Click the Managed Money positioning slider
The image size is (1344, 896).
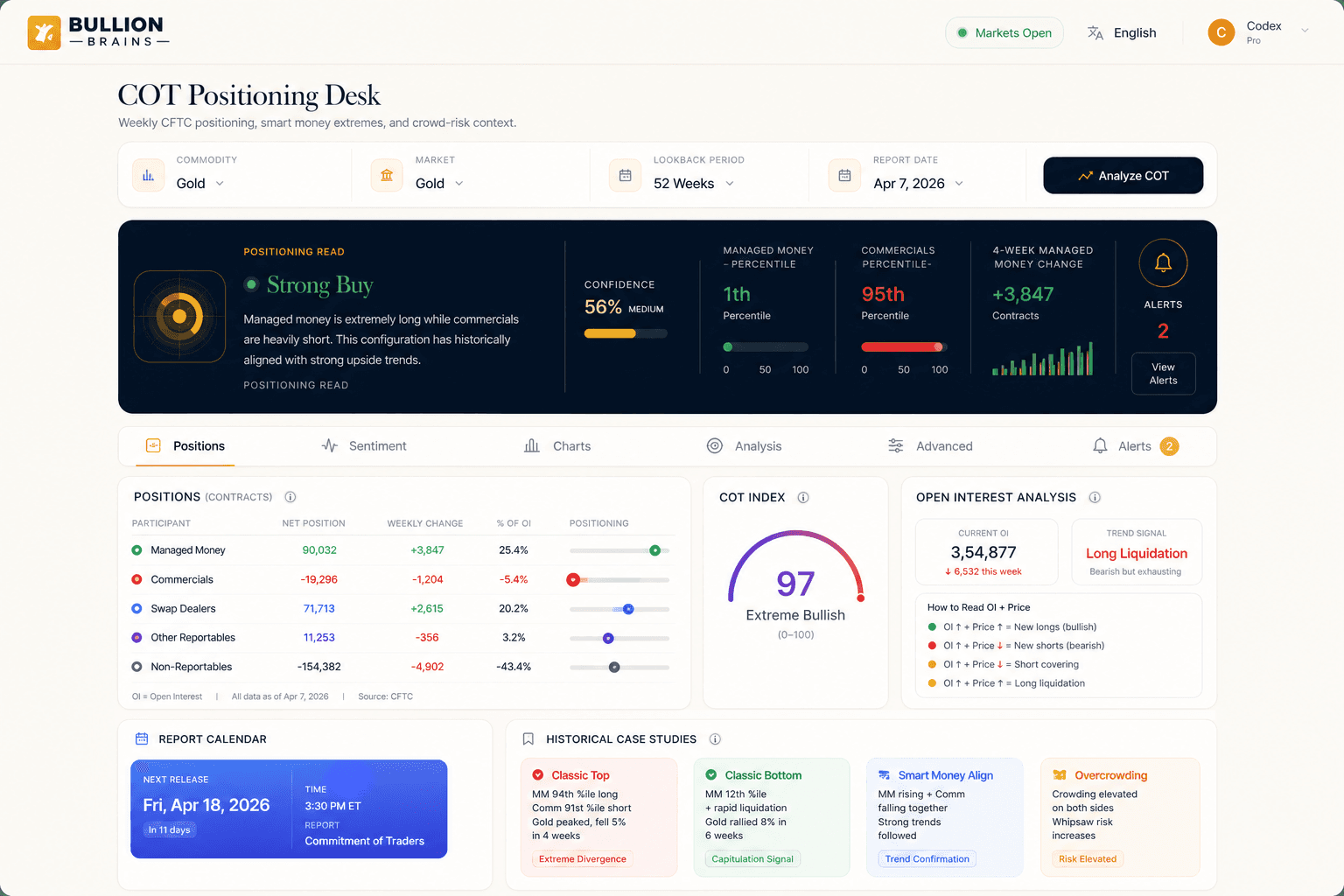619,550
